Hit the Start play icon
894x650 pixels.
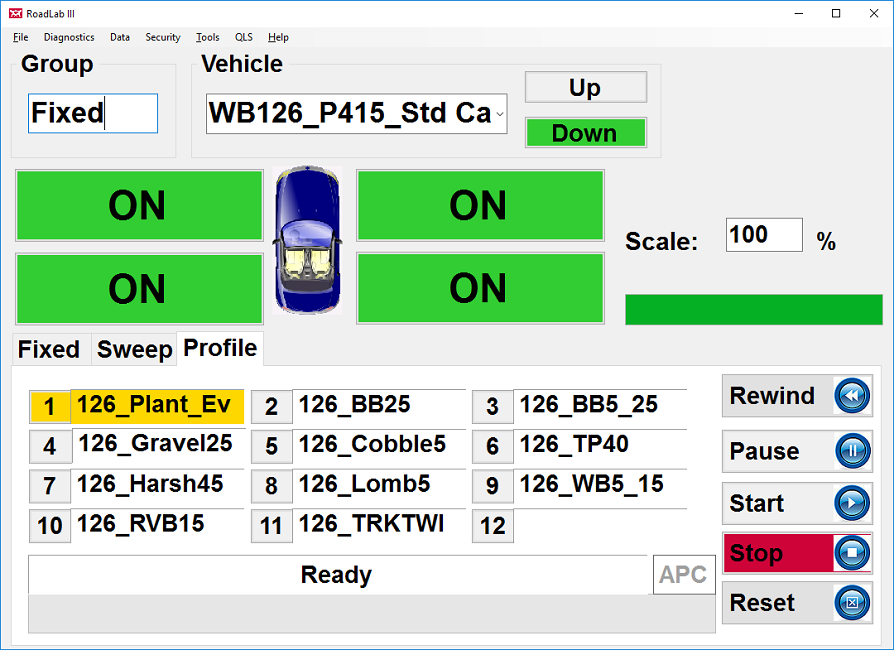(852, 504)
